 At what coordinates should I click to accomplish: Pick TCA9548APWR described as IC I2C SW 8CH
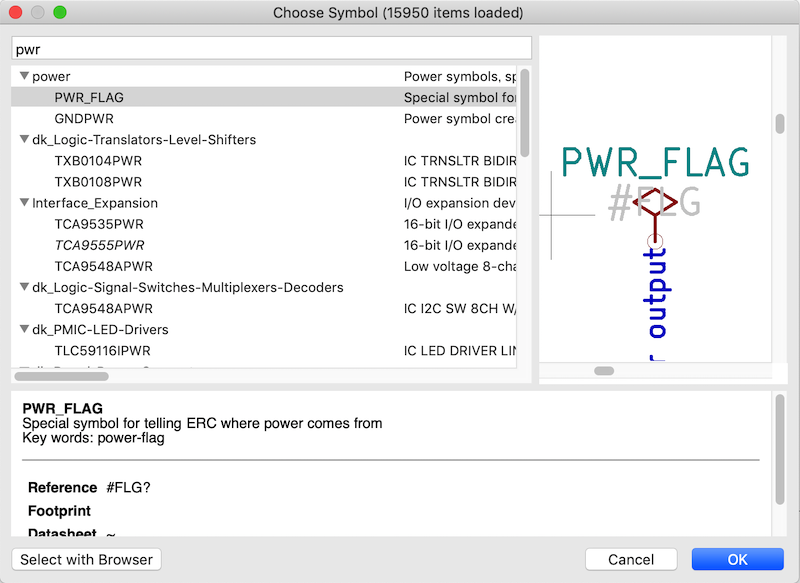click(104, 309)
